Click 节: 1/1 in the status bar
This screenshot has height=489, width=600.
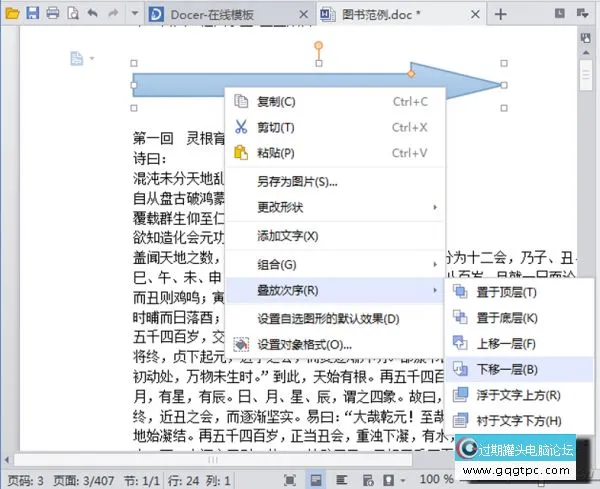(x=142, y=480)
